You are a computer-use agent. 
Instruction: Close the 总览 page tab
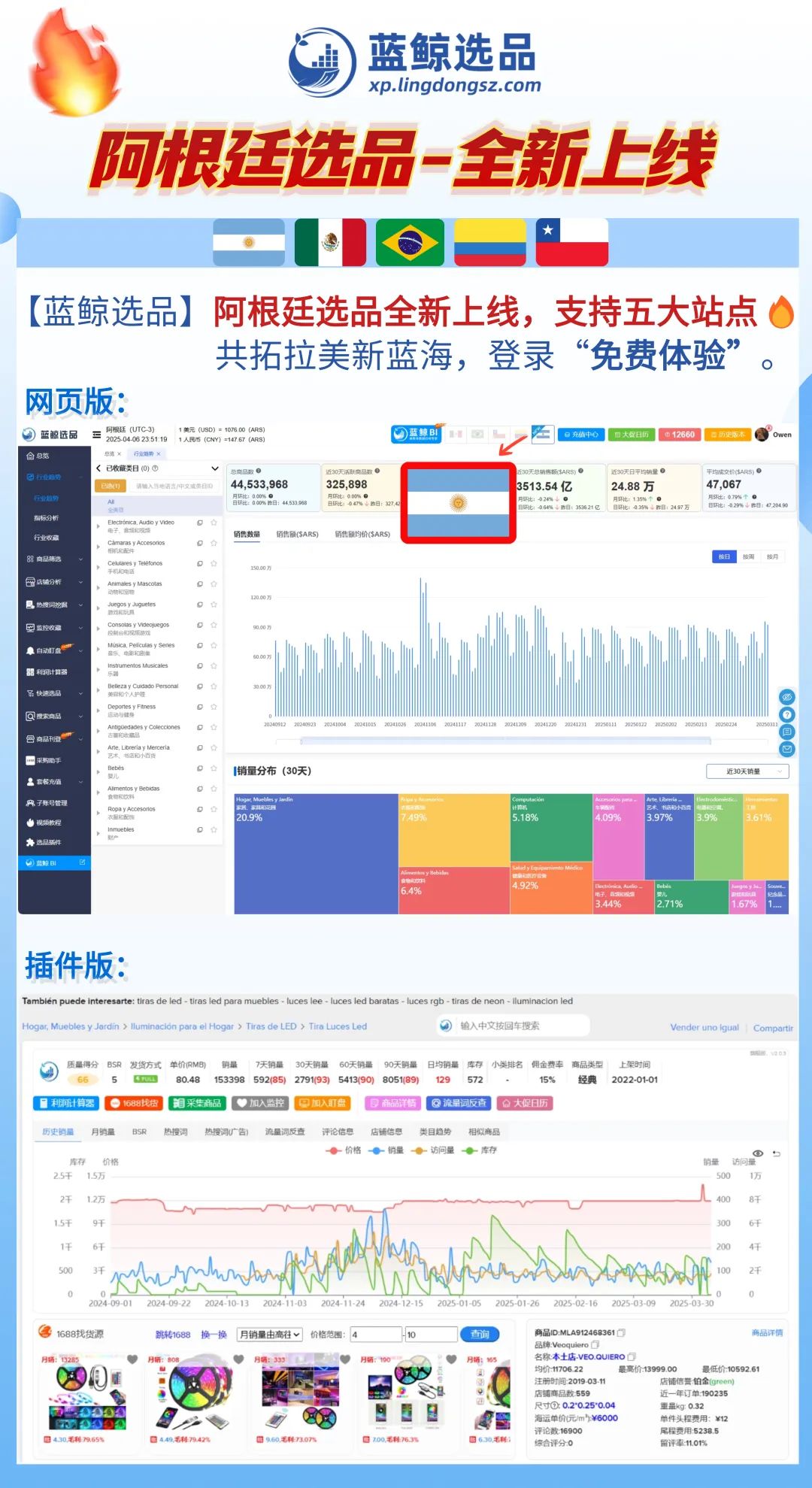click(120, 453)
